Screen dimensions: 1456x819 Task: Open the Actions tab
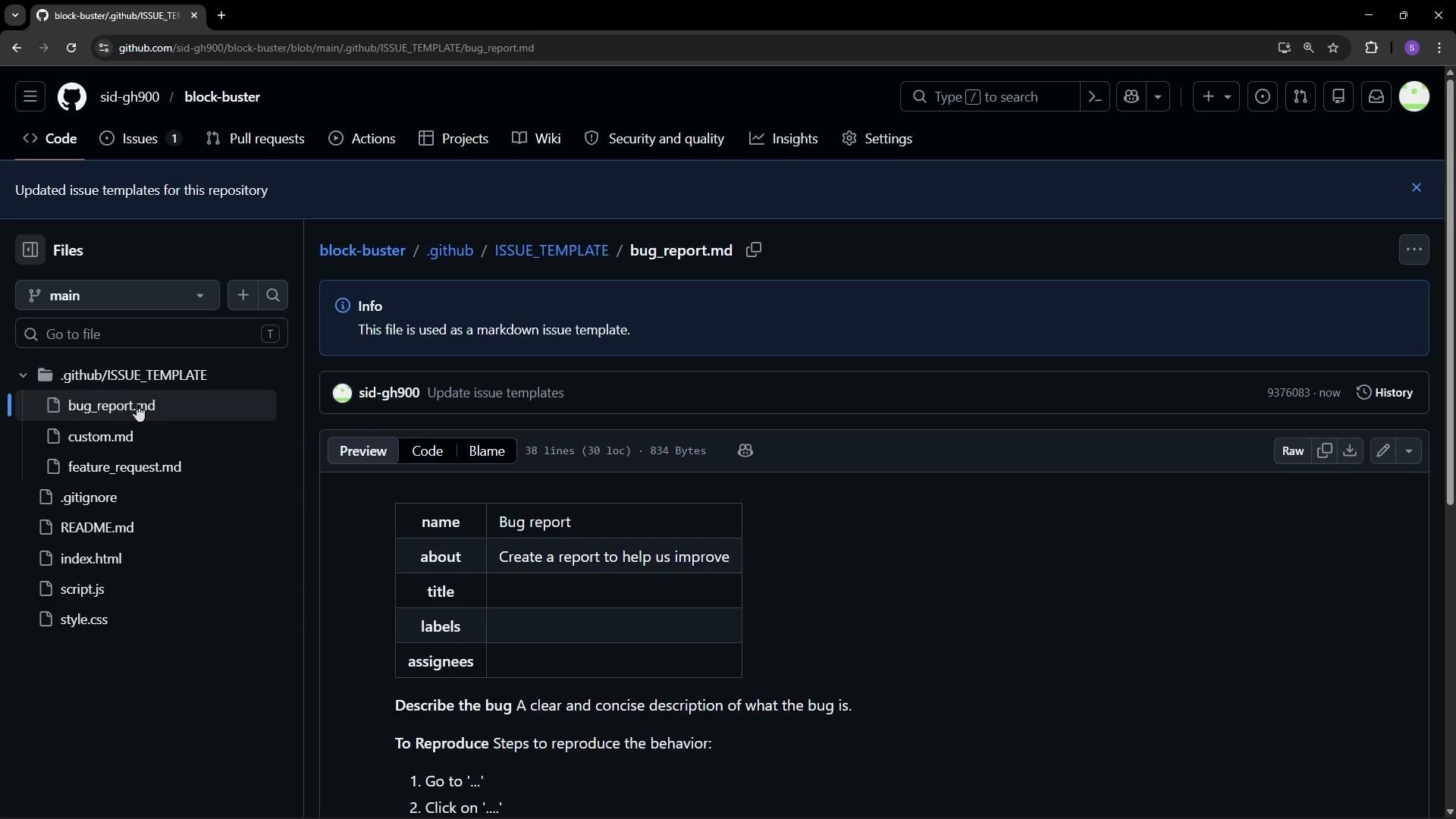pyautogui.click(x=362, y=139)
